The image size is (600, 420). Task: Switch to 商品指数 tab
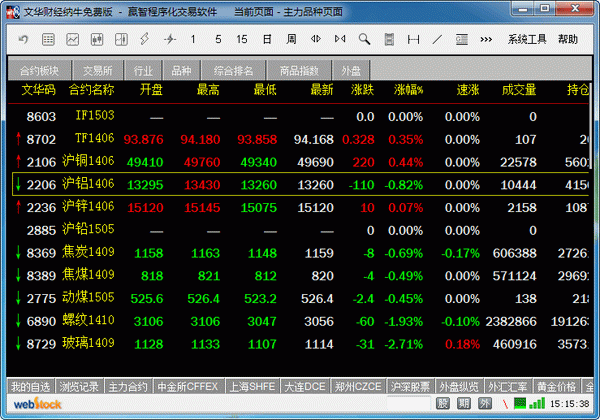[299, 70]
